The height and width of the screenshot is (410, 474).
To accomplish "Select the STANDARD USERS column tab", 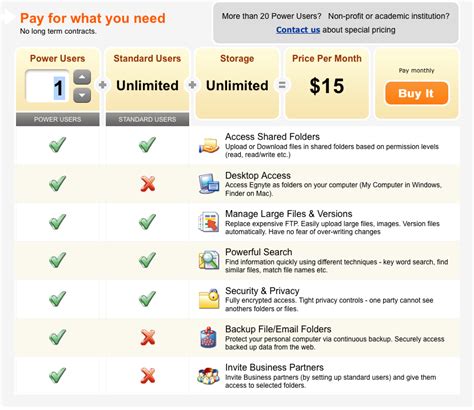I will coord(147,119).
